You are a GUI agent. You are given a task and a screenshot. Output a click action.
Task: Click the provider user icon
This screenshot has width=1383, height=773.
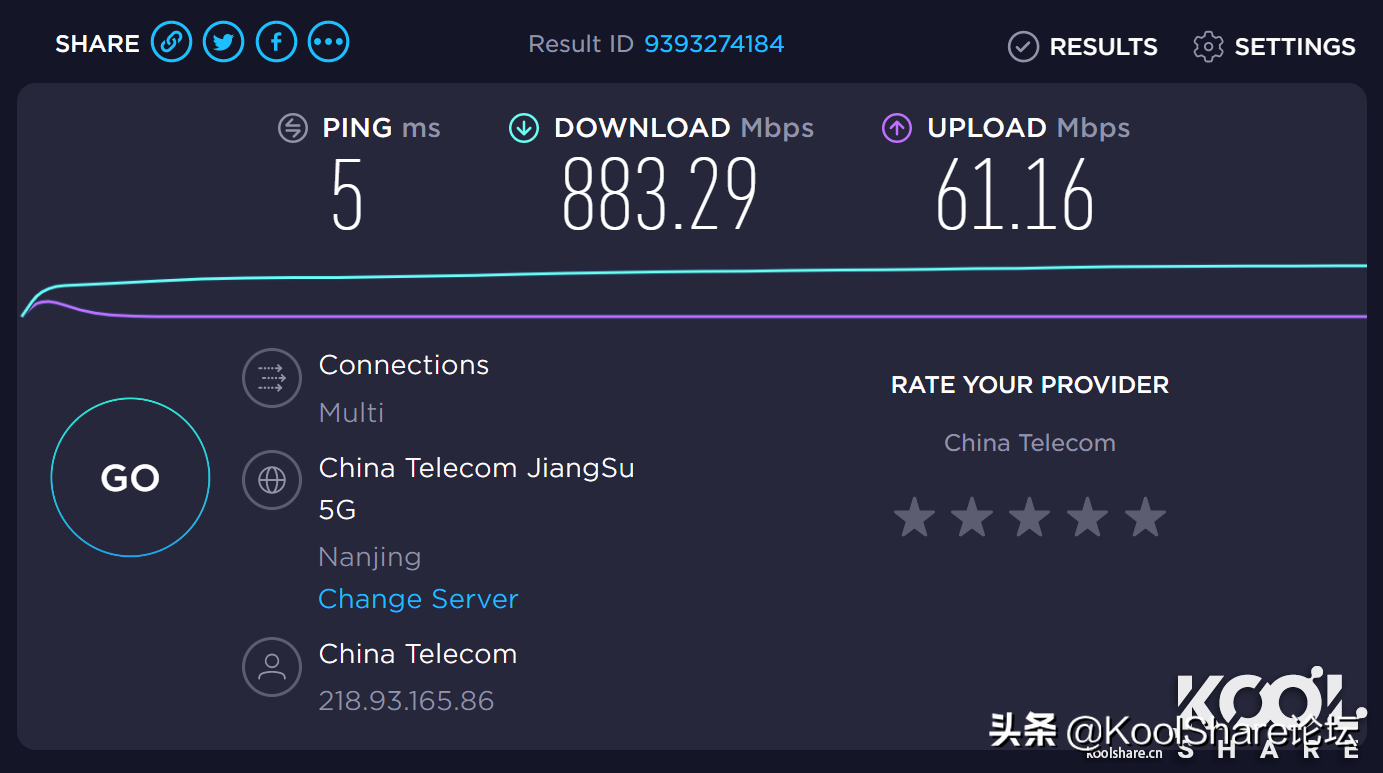pos(272,667)
